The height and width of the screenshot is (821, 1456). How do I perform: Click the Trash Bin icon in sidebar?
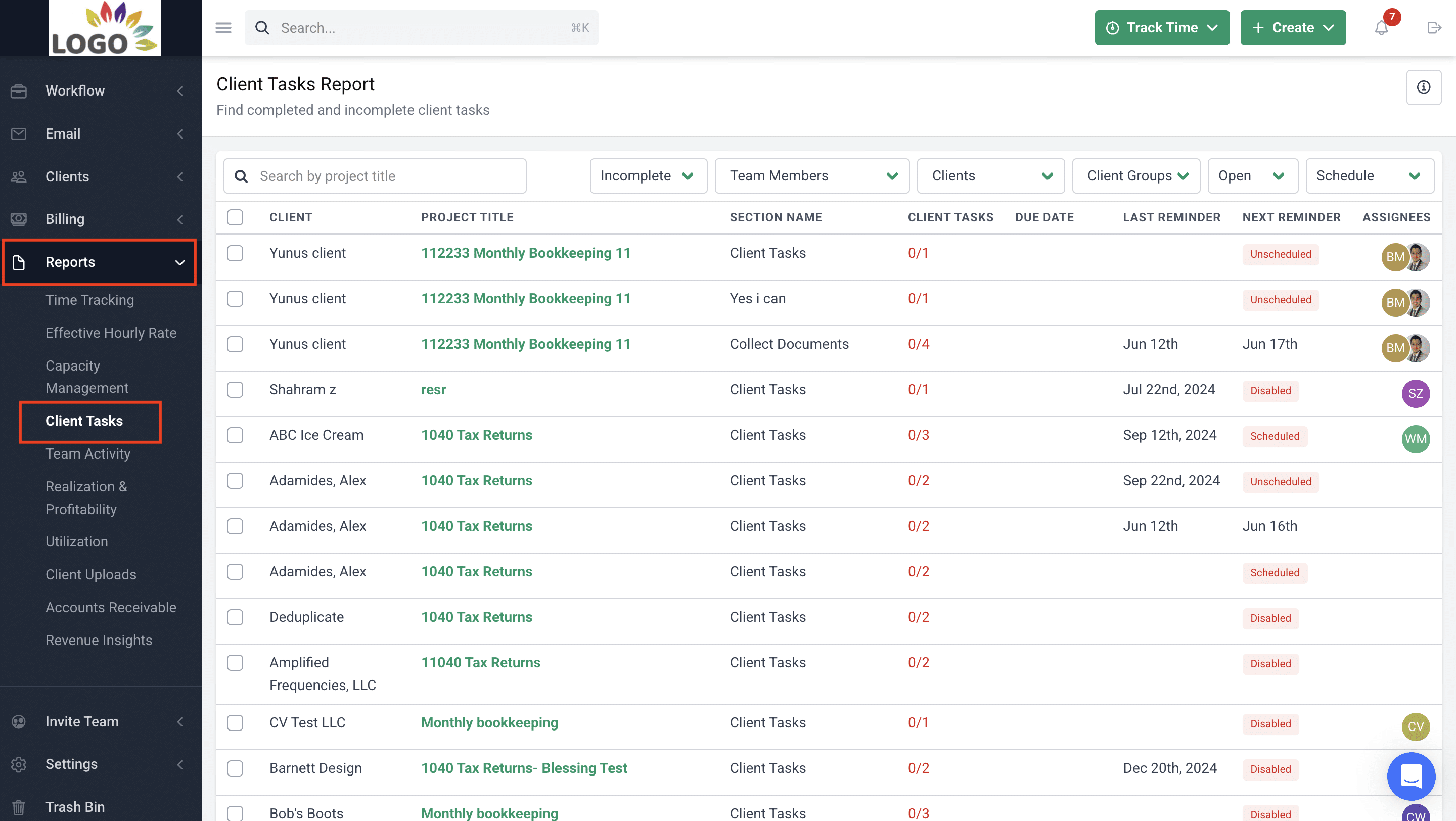[19, 807]
